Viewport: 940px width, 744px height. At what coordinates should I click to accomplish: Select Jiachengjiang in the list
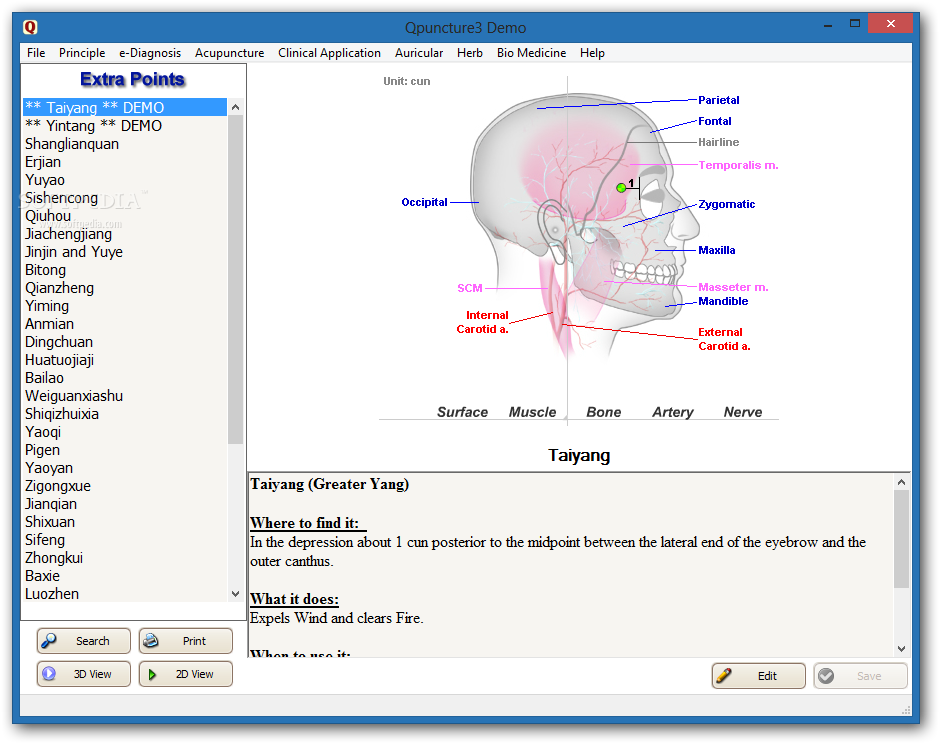point(125,234)
